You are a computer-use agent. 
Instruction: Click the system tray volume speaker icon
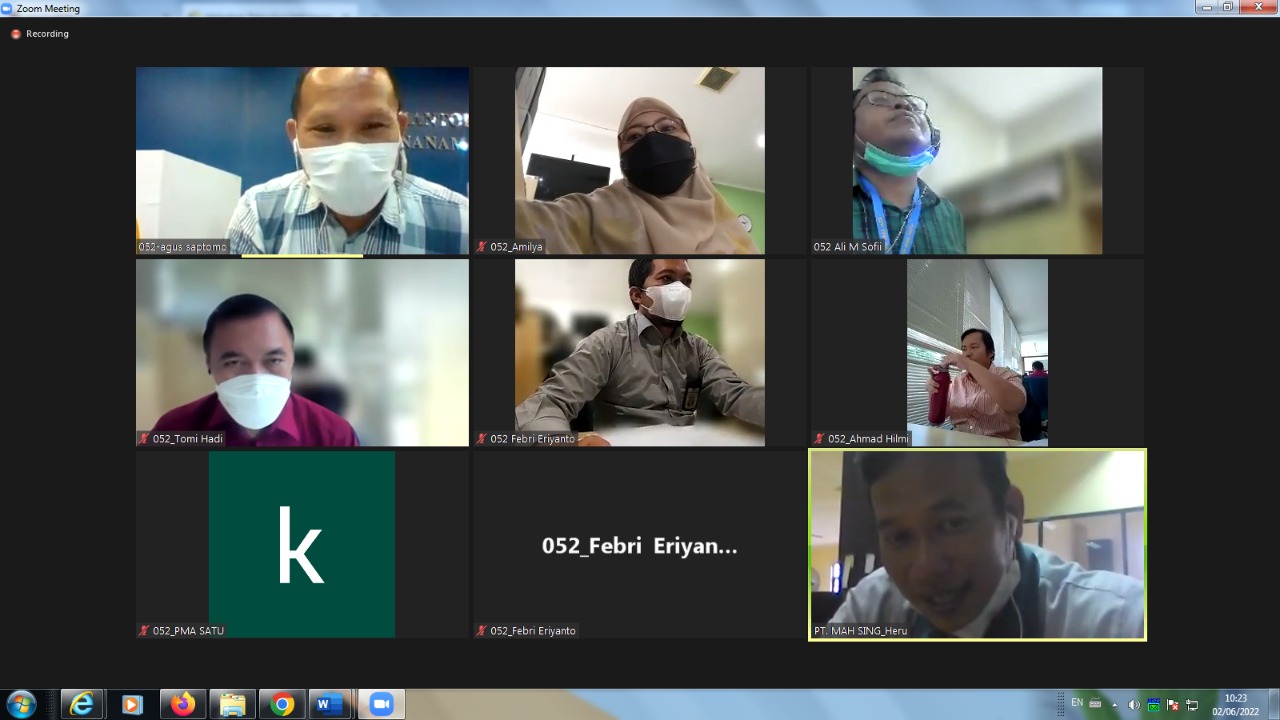click(1133, 704)
